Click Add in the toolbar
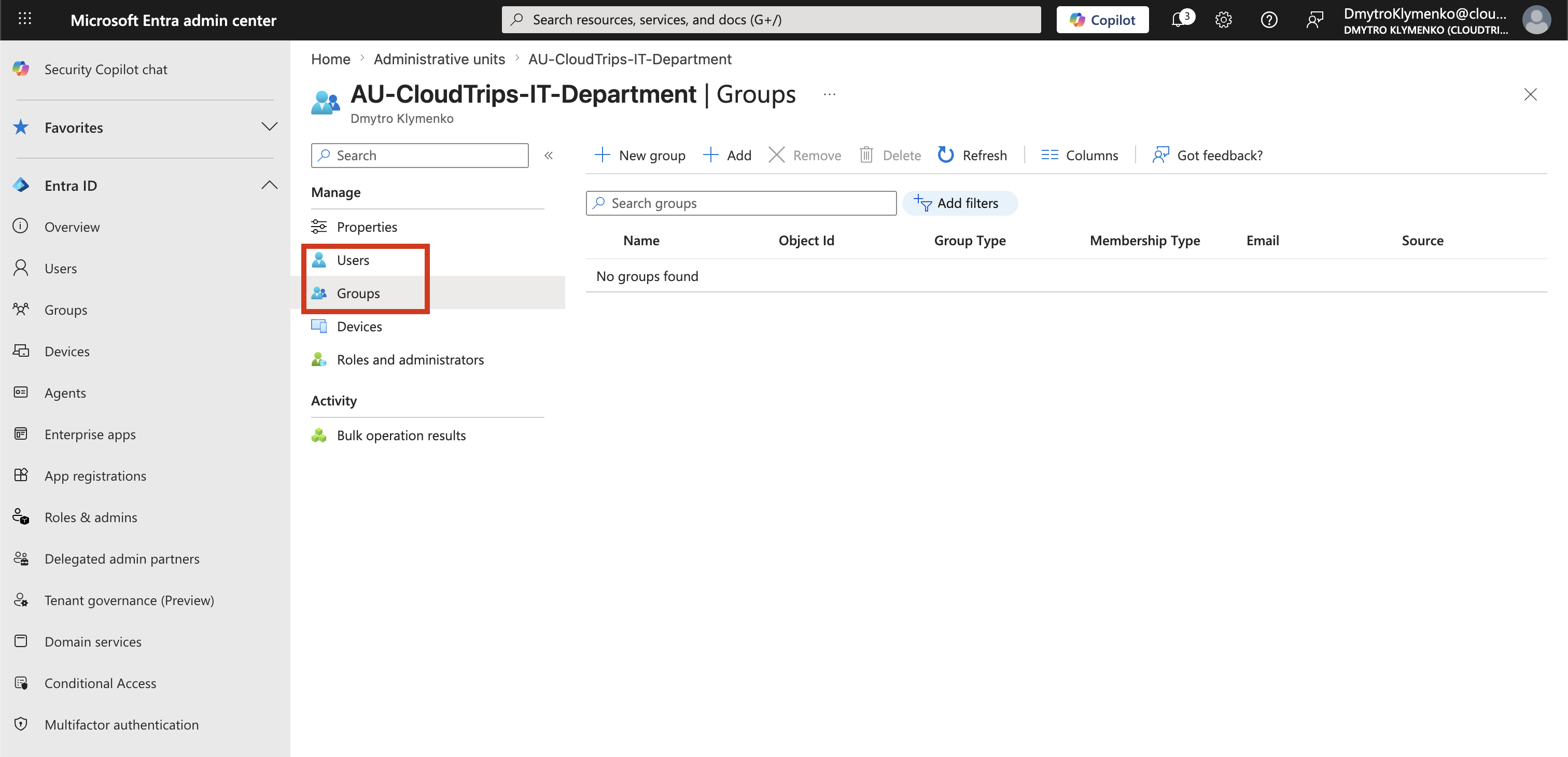Screen dimensions: 1568x757 [x=727, y=155]
